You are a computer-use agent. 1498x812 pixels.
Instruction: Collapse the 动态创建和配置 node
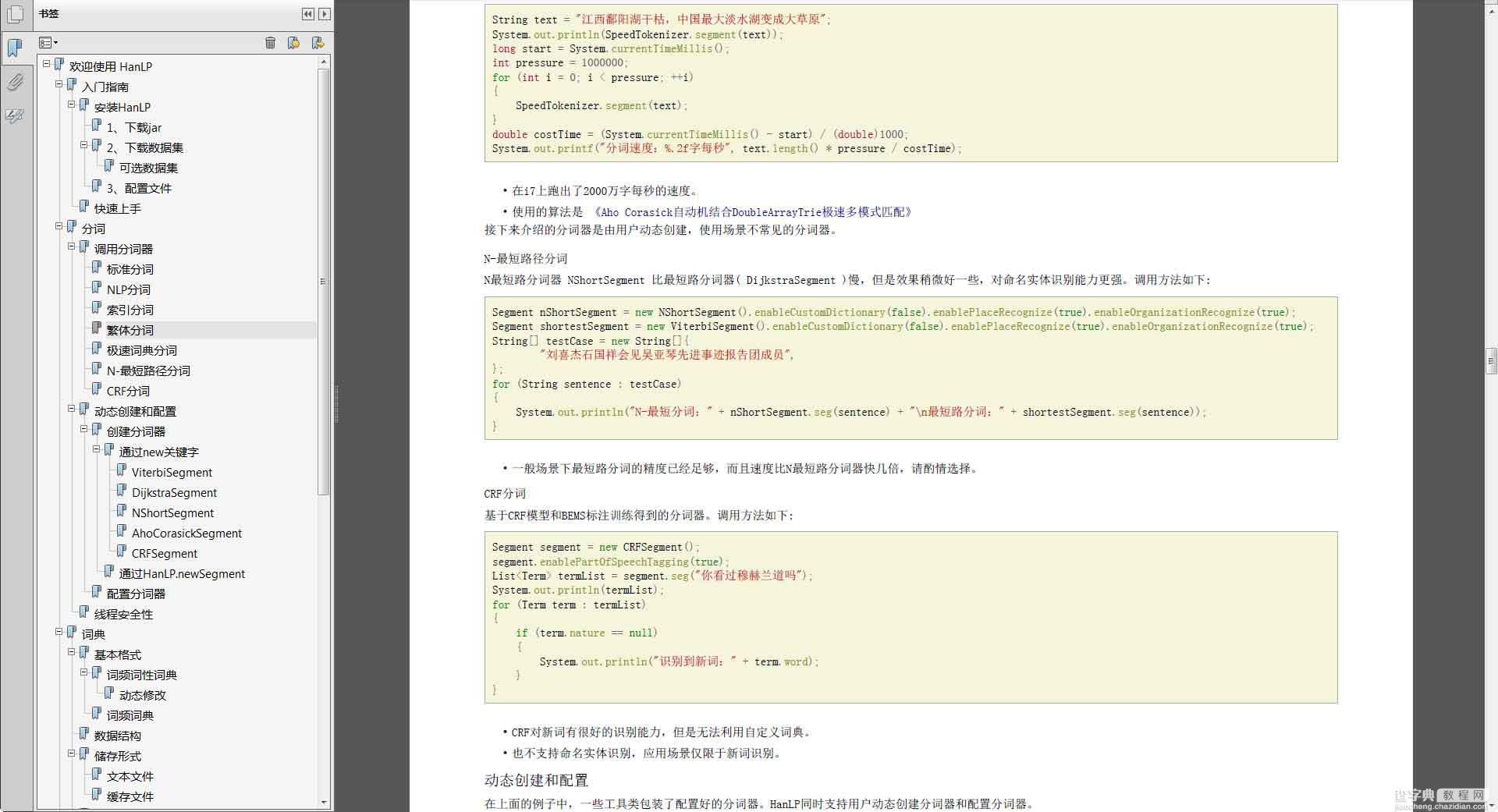click(x=72, y=409)
